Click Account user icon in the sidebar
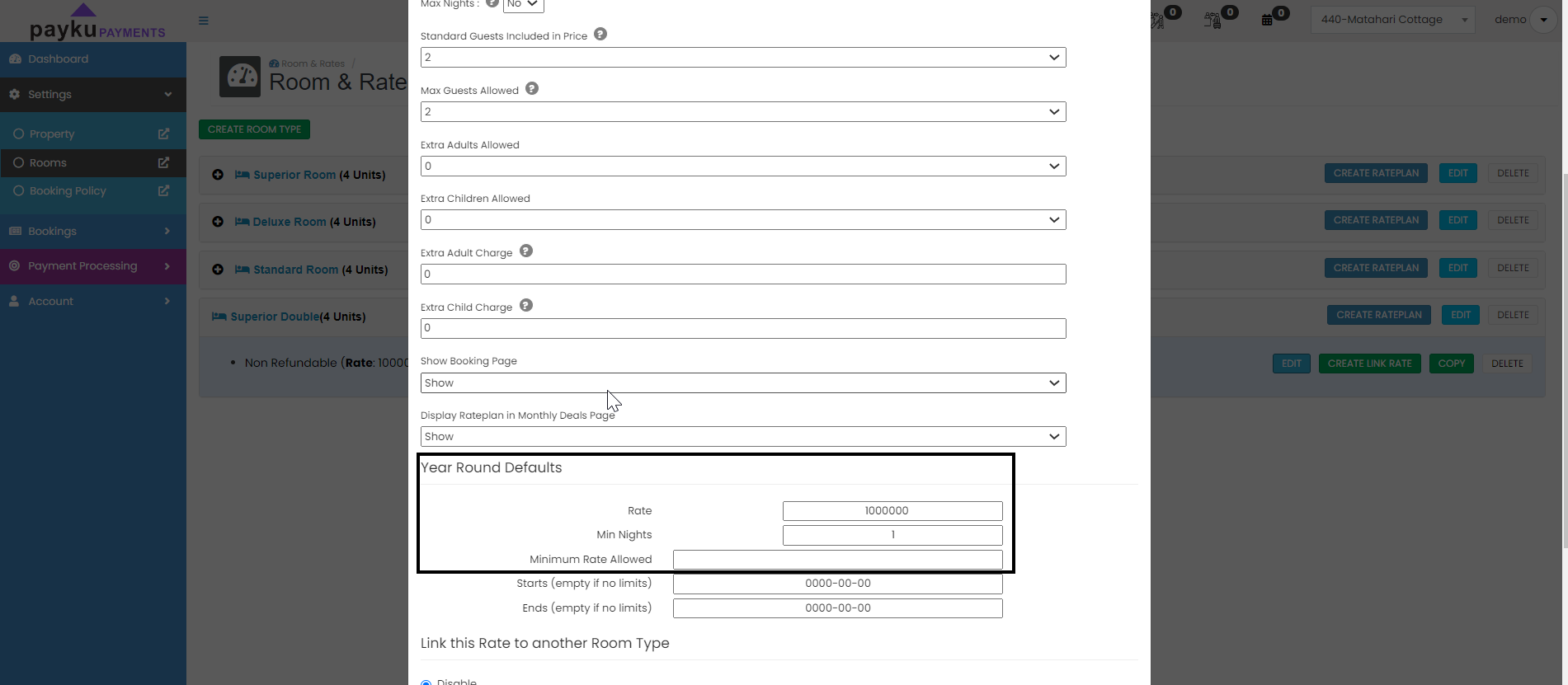 [14, 302]
